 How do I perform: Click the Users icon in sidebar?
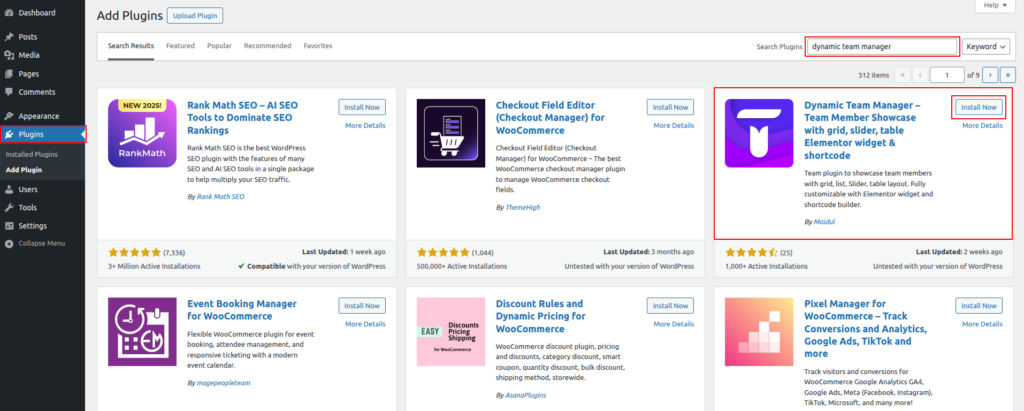coord(8,189)
